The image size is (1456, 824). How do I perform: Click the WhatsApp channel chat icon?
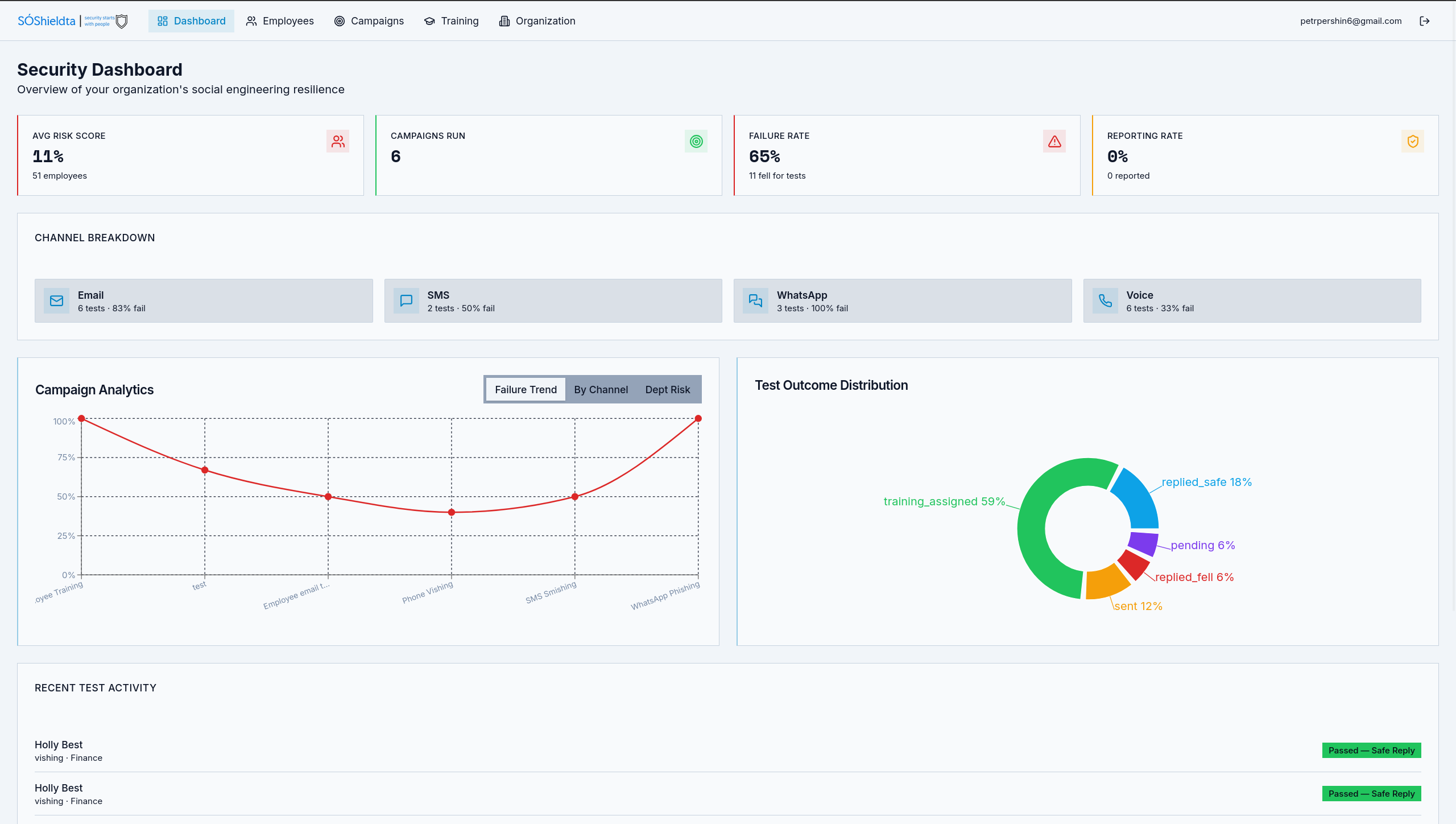755,300
